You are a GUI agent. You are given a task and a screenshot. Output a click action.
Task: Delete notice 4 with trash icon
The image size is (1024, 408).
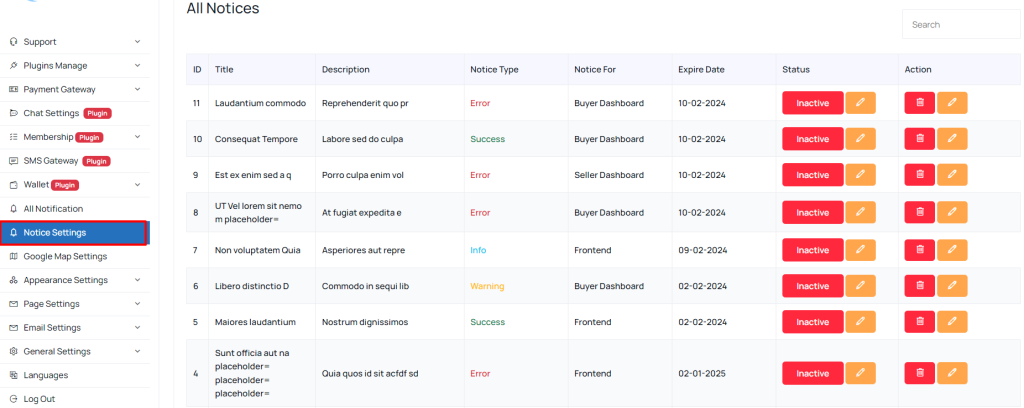(920, 373)
